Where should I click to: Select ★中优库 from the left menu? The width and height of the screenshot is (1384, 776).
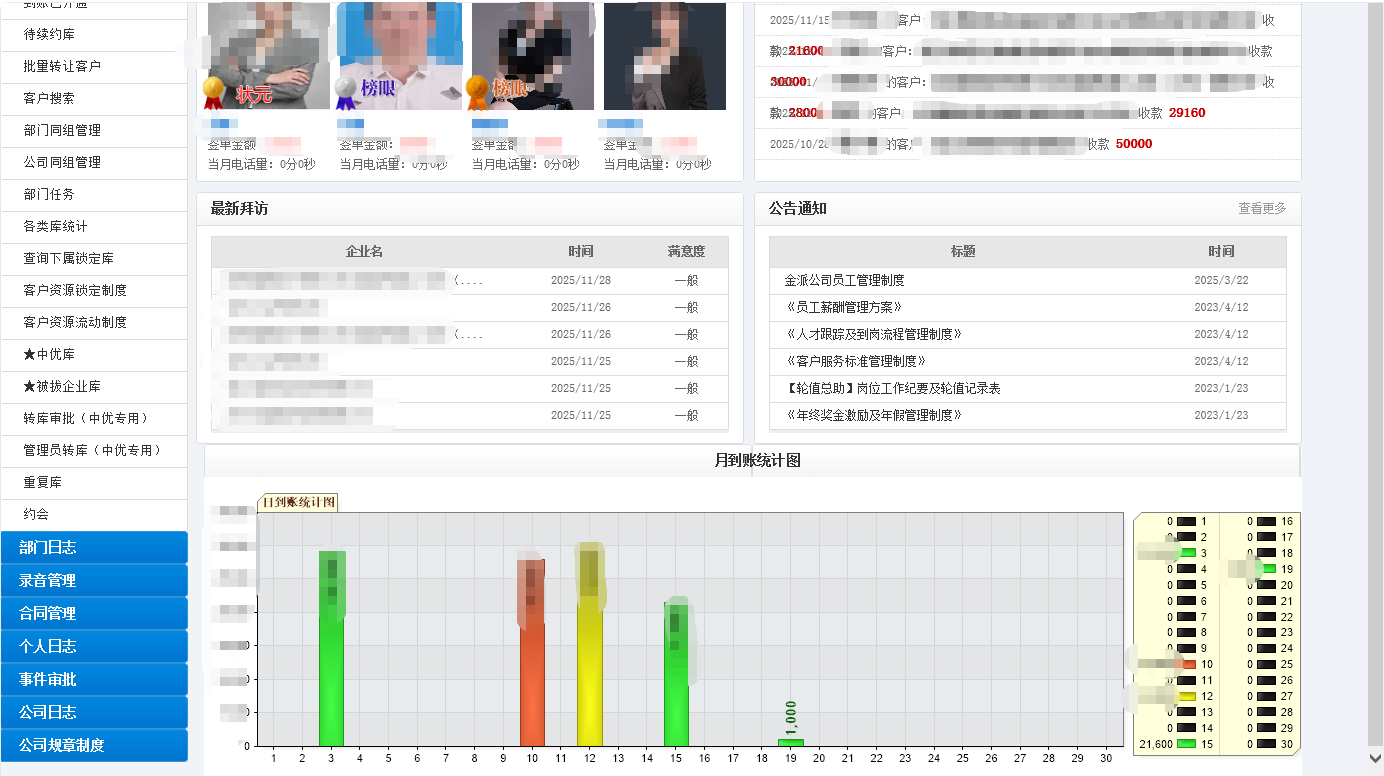[x=49, y=354]
